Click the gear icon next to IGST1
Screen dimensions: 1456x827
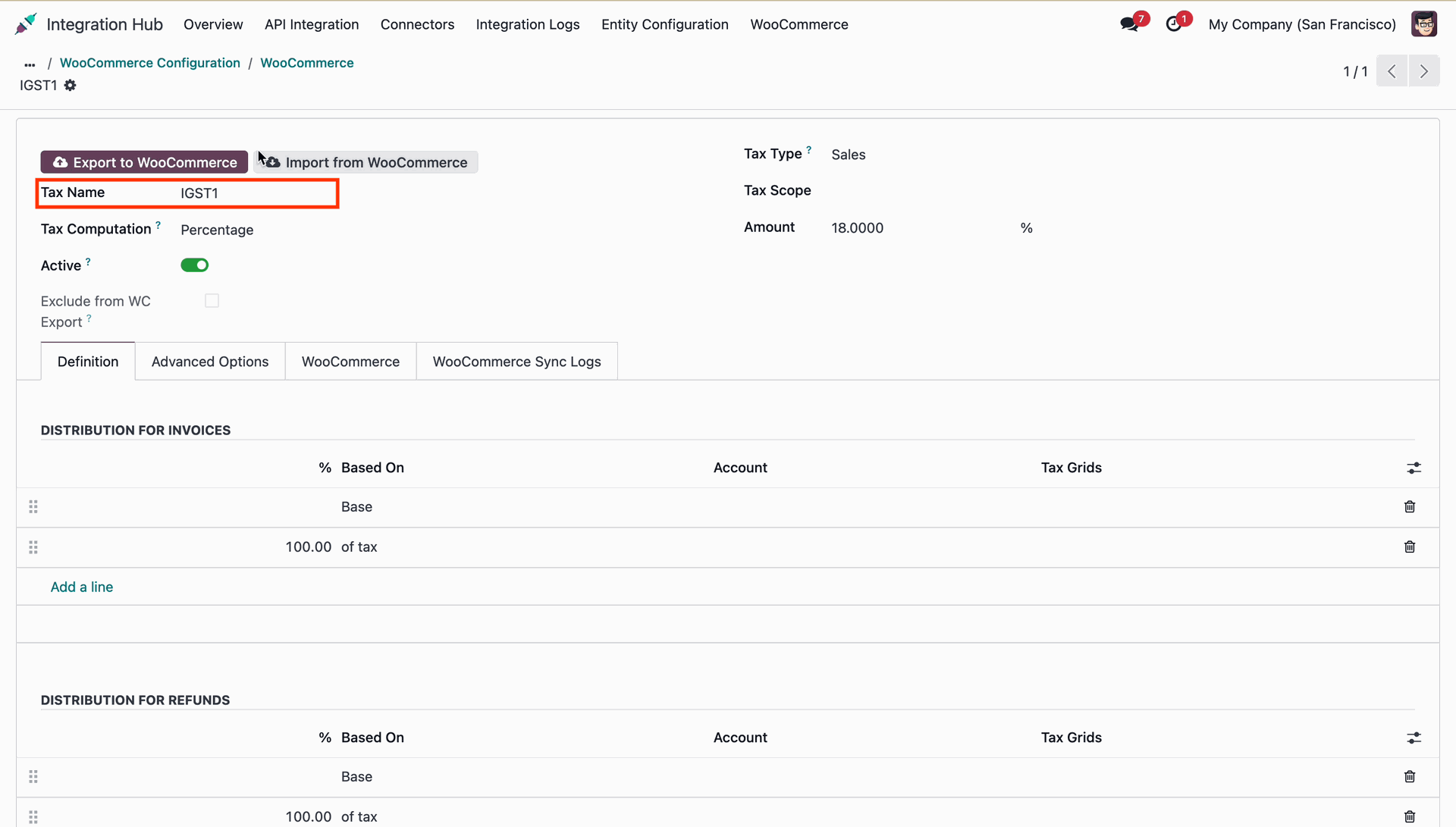(x=70, y=86)
